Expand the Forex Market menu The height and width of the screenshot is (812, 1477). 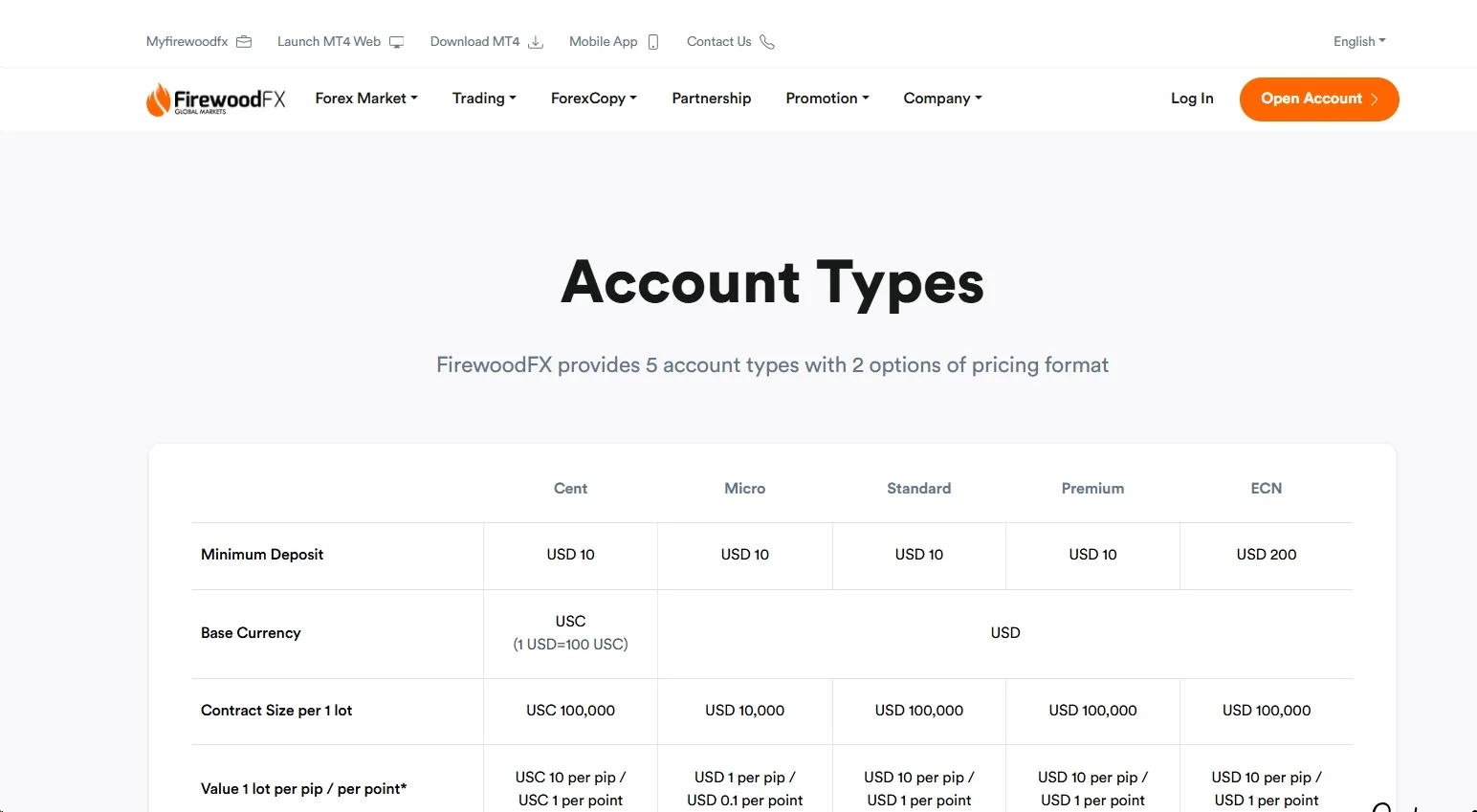(x=366, y=99)
